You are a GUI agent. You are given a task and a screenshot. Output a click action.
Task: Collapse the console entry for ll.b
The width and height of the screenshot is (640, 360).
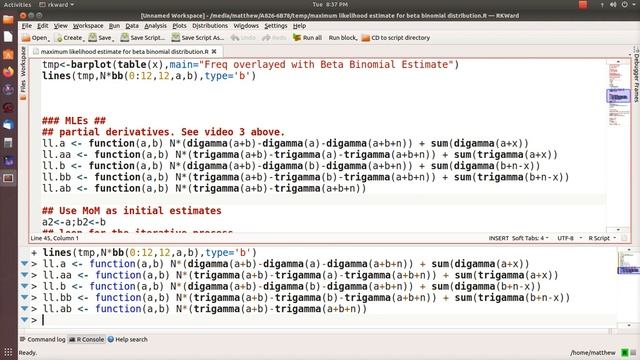pyautogui.click(x=24, y=286)
